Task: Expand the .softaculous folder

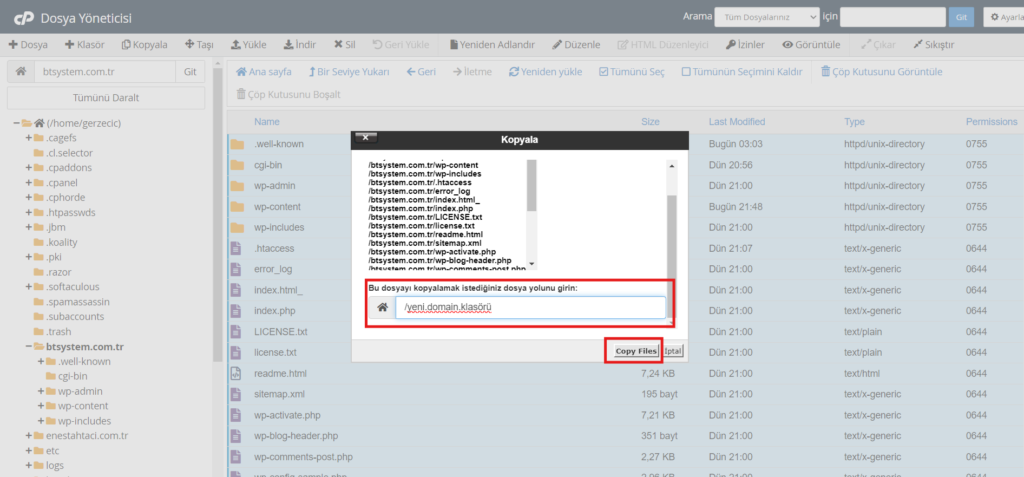Action: 29,287
